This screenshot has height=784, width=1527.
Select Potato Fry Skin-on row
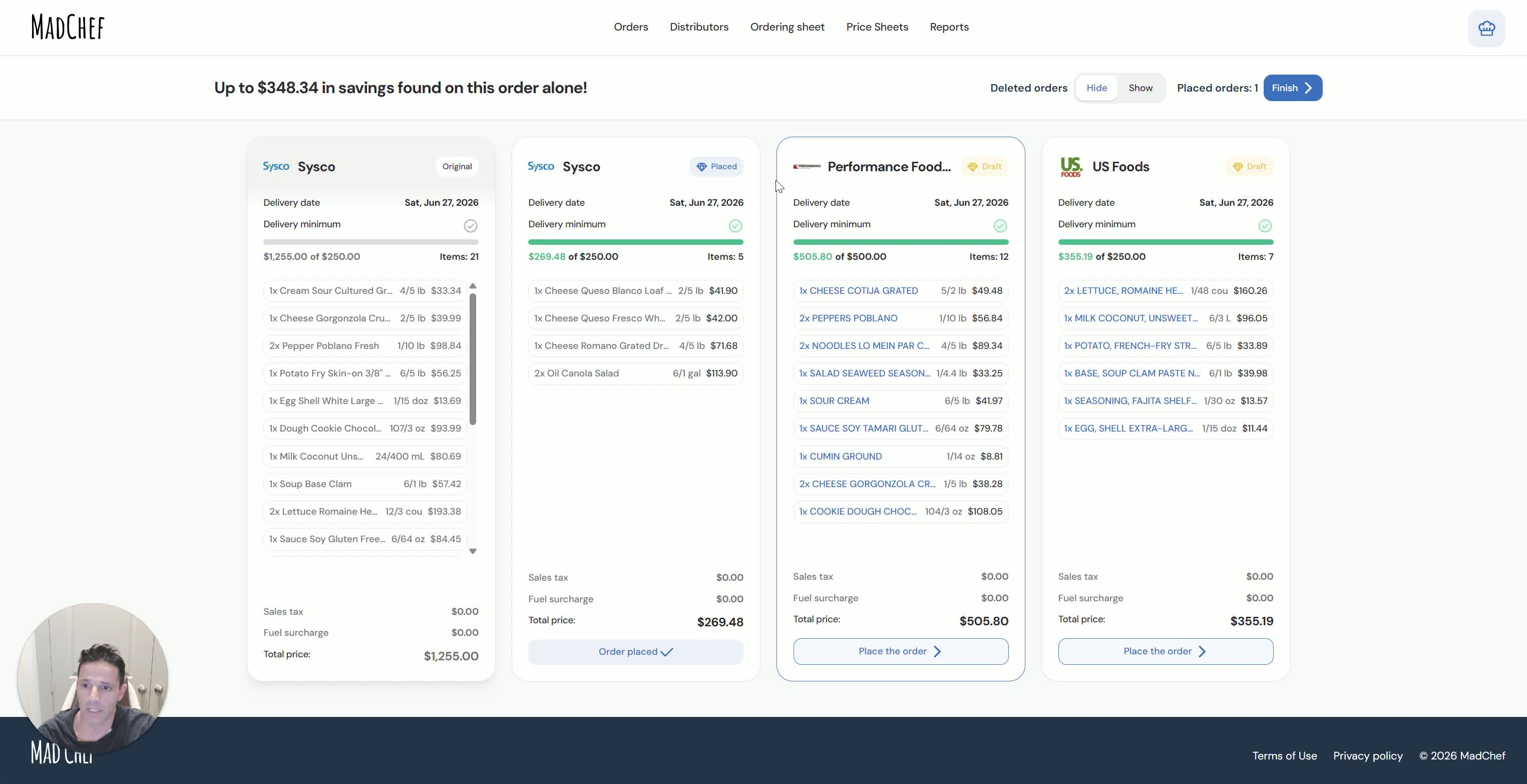[x=365, y=373]
